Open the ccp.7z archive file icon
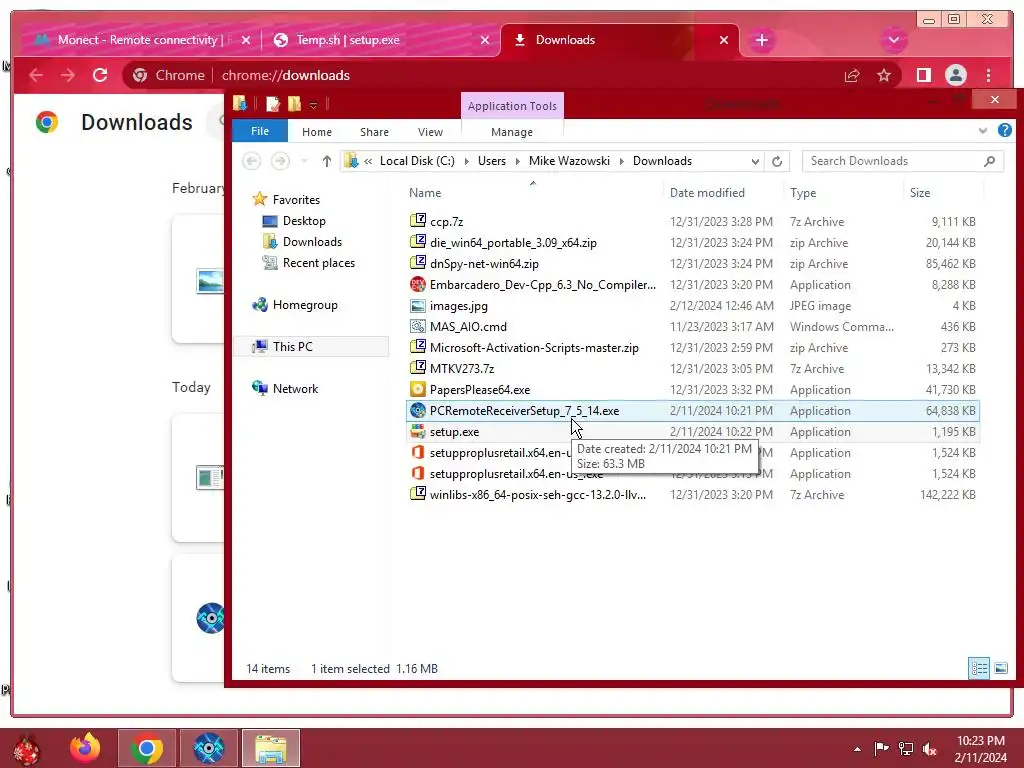The image size is (1024, 768). point(417,221)
